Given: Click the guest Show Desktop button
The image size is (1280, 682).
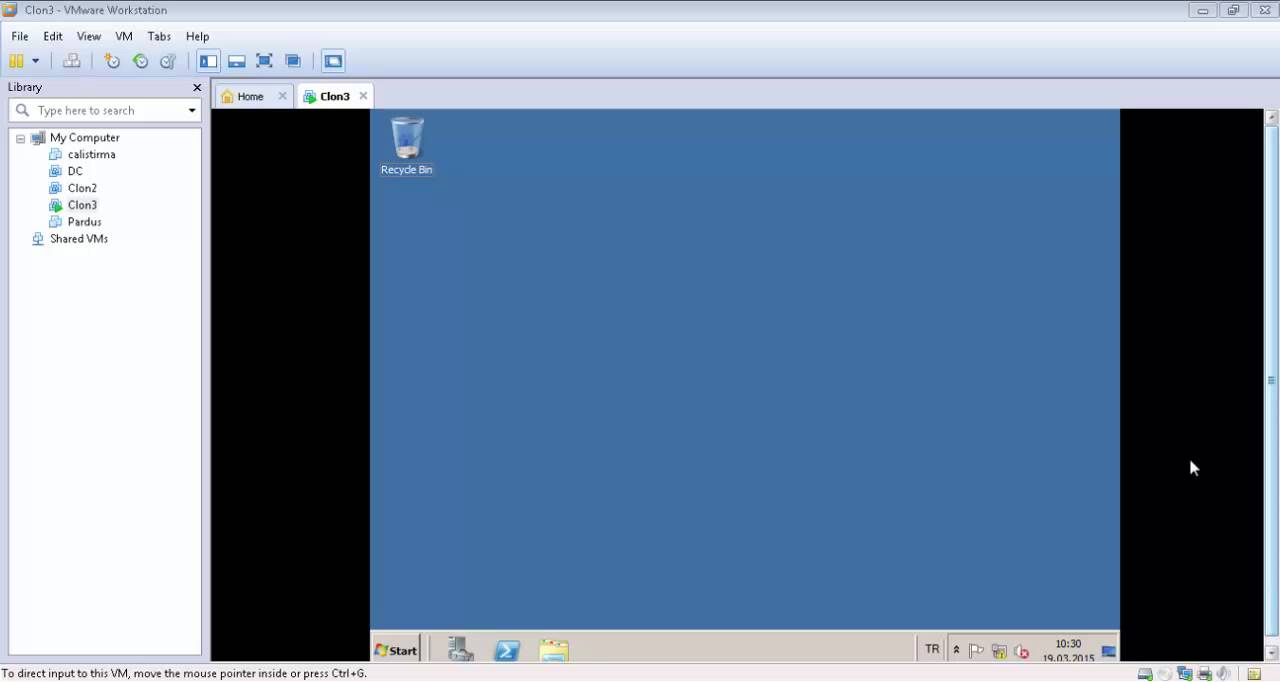Looking at the screenshot, I should point(1109,651).
